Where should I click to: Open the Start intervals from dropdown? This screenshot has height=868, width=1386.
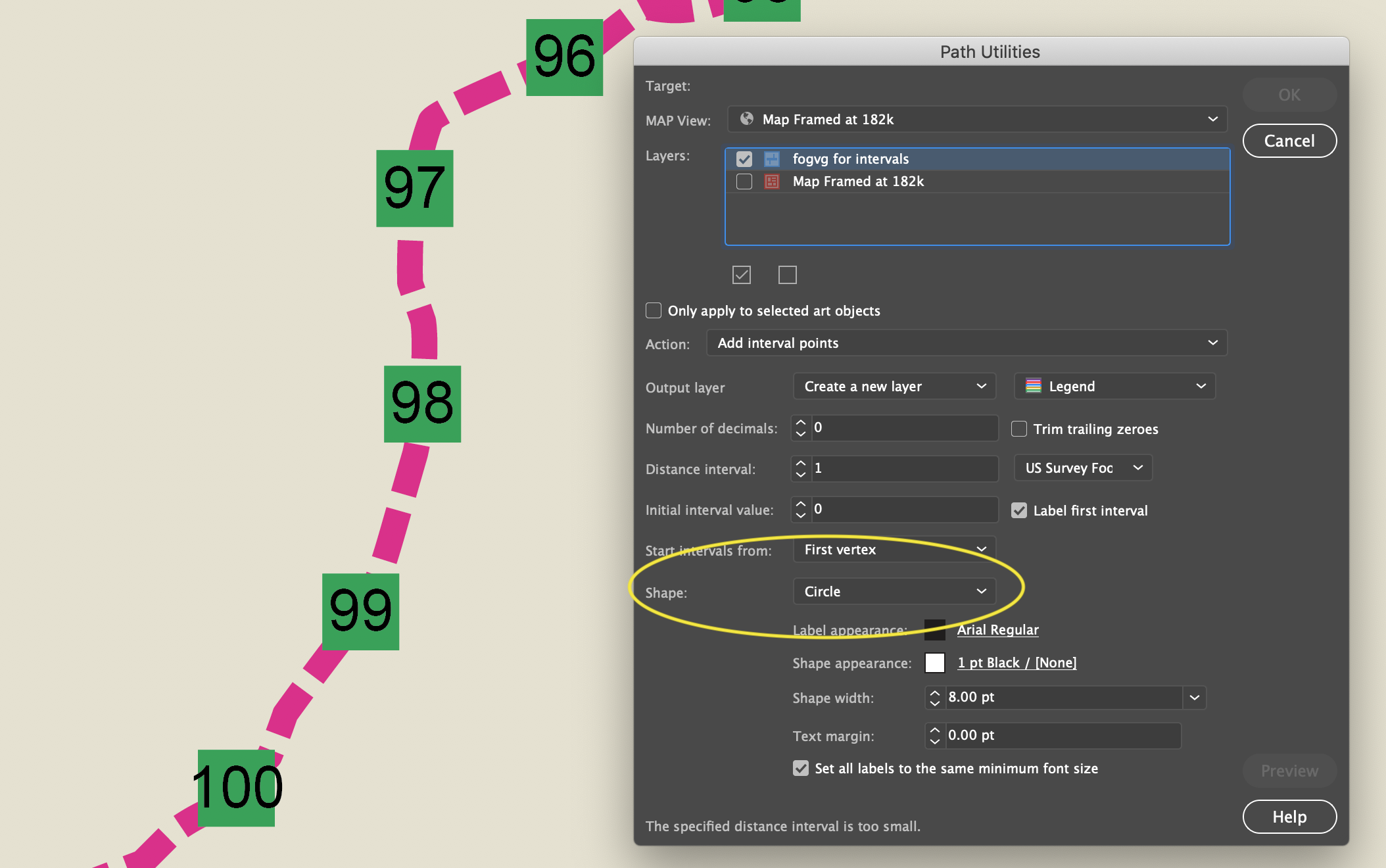895,549
